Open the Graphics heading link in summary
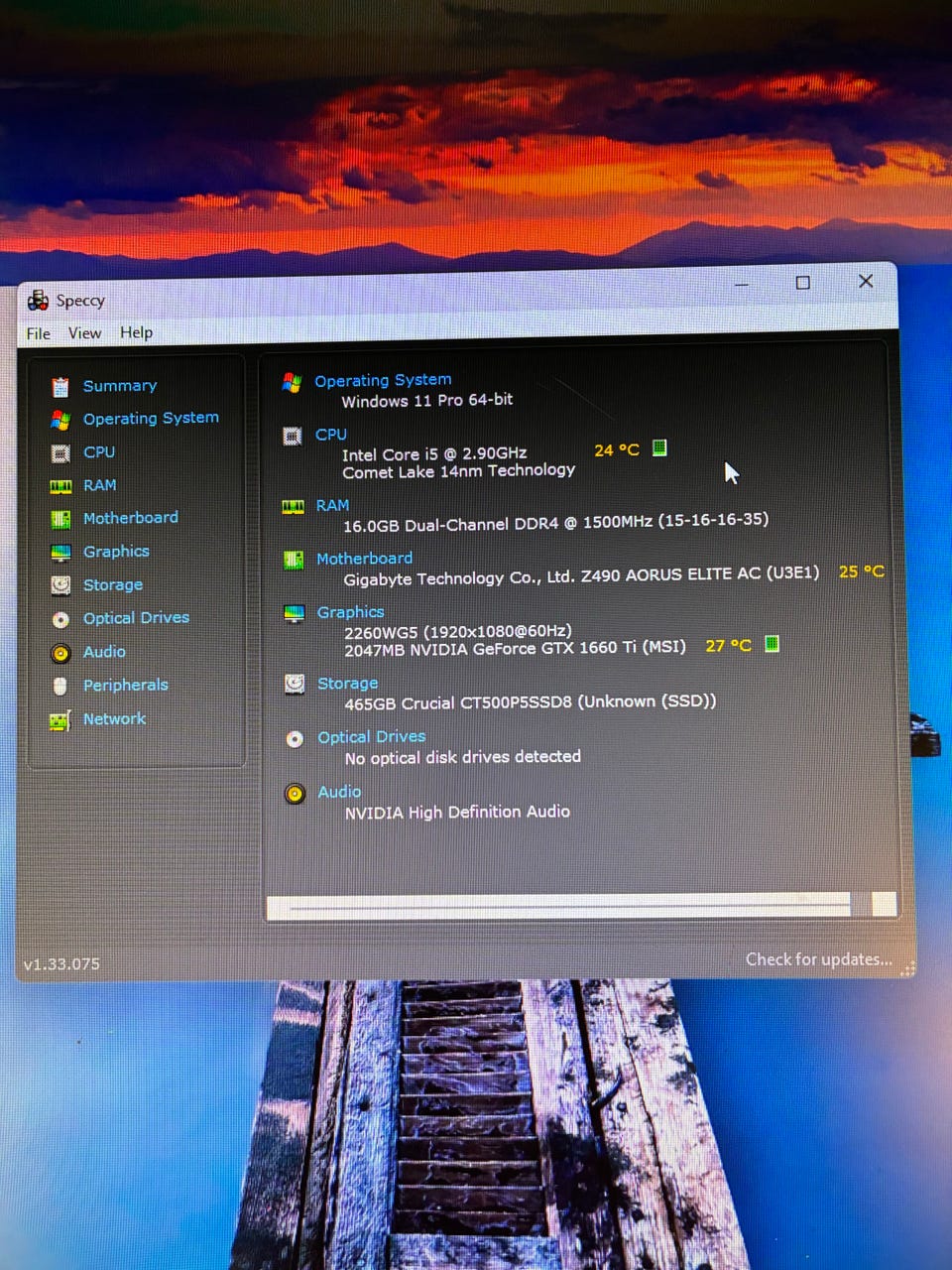The width and height of the screenshot is (952, 1270). (350, 612)
